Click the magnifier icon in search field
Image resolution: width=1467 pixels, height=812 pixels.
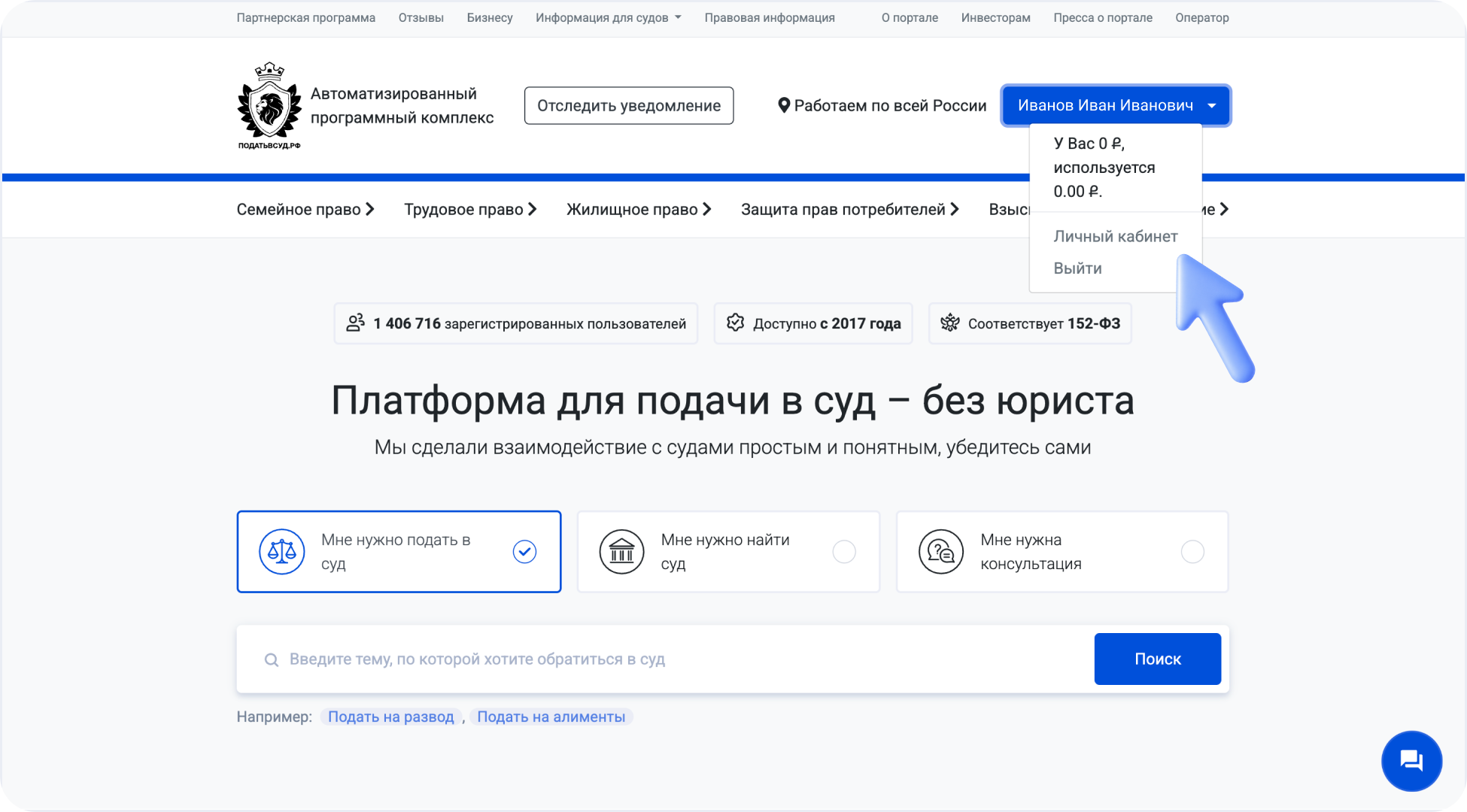click(x=272, y=659)
